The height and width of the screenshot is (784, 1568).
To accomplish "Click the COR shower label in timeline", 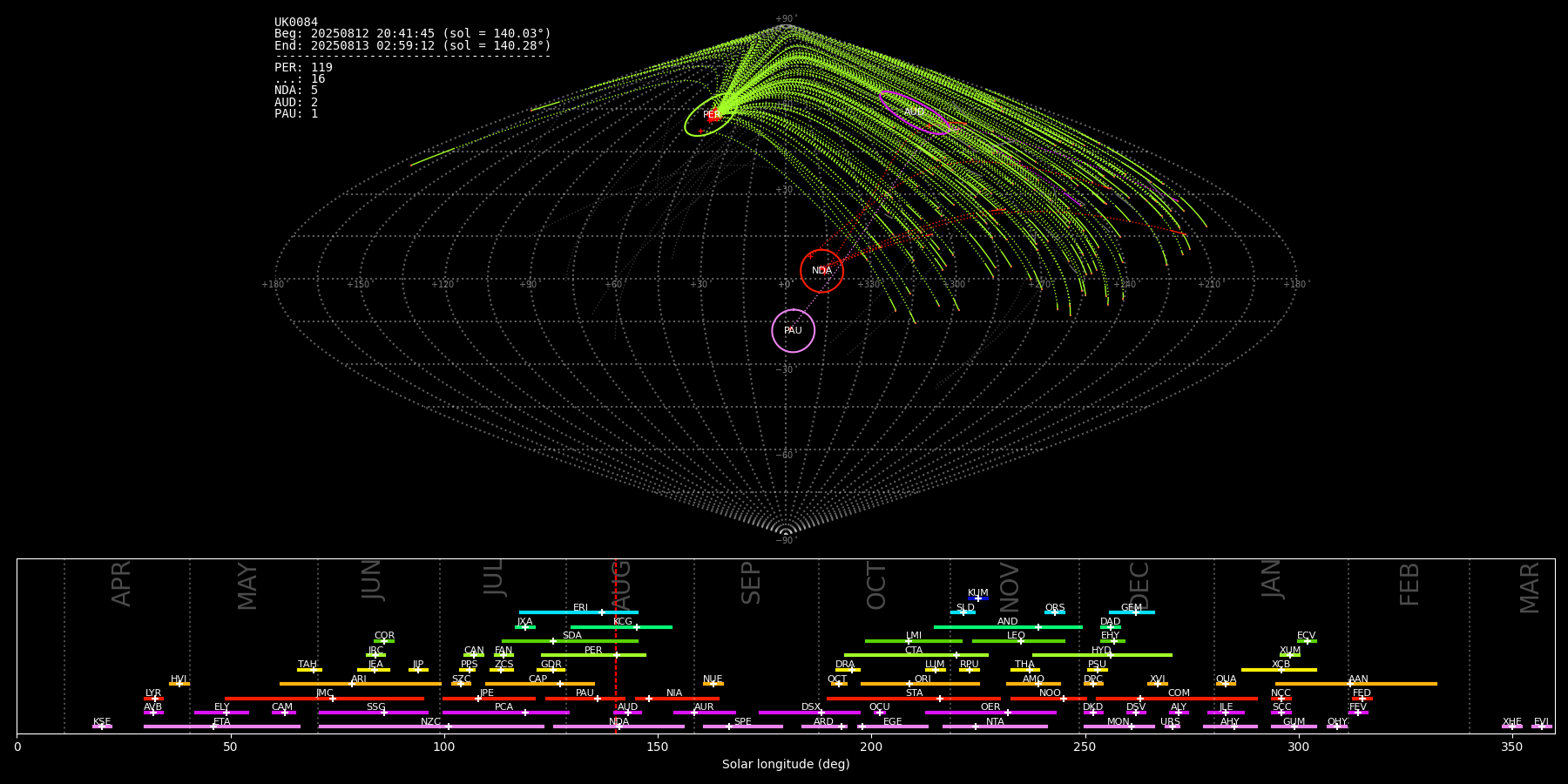I will click(384, 636).
